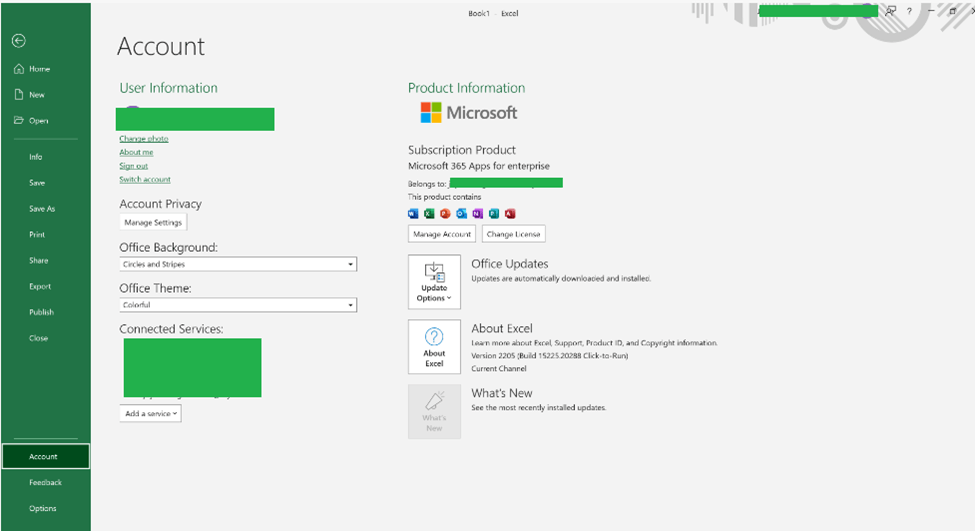Click the What's New button

click(x=434, y=412)
